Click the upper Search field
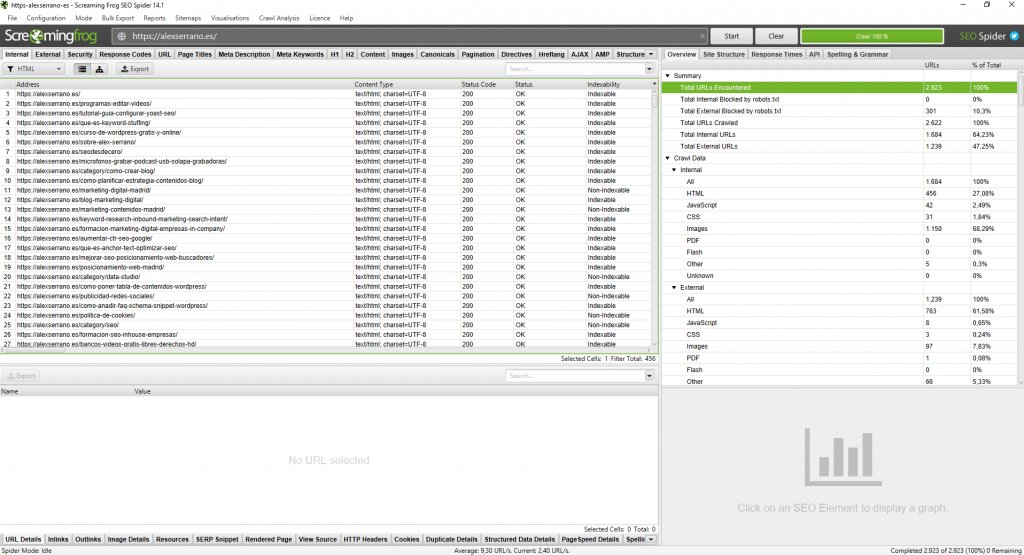The width and height of the screenshot is (1024, 555). point(575,69)
